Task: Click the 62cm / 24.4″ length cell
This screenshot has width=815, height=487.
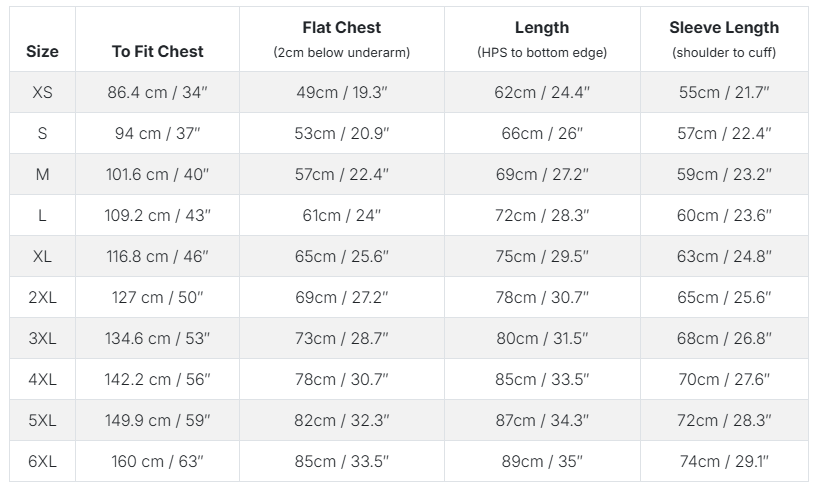Action: [542, 92]
